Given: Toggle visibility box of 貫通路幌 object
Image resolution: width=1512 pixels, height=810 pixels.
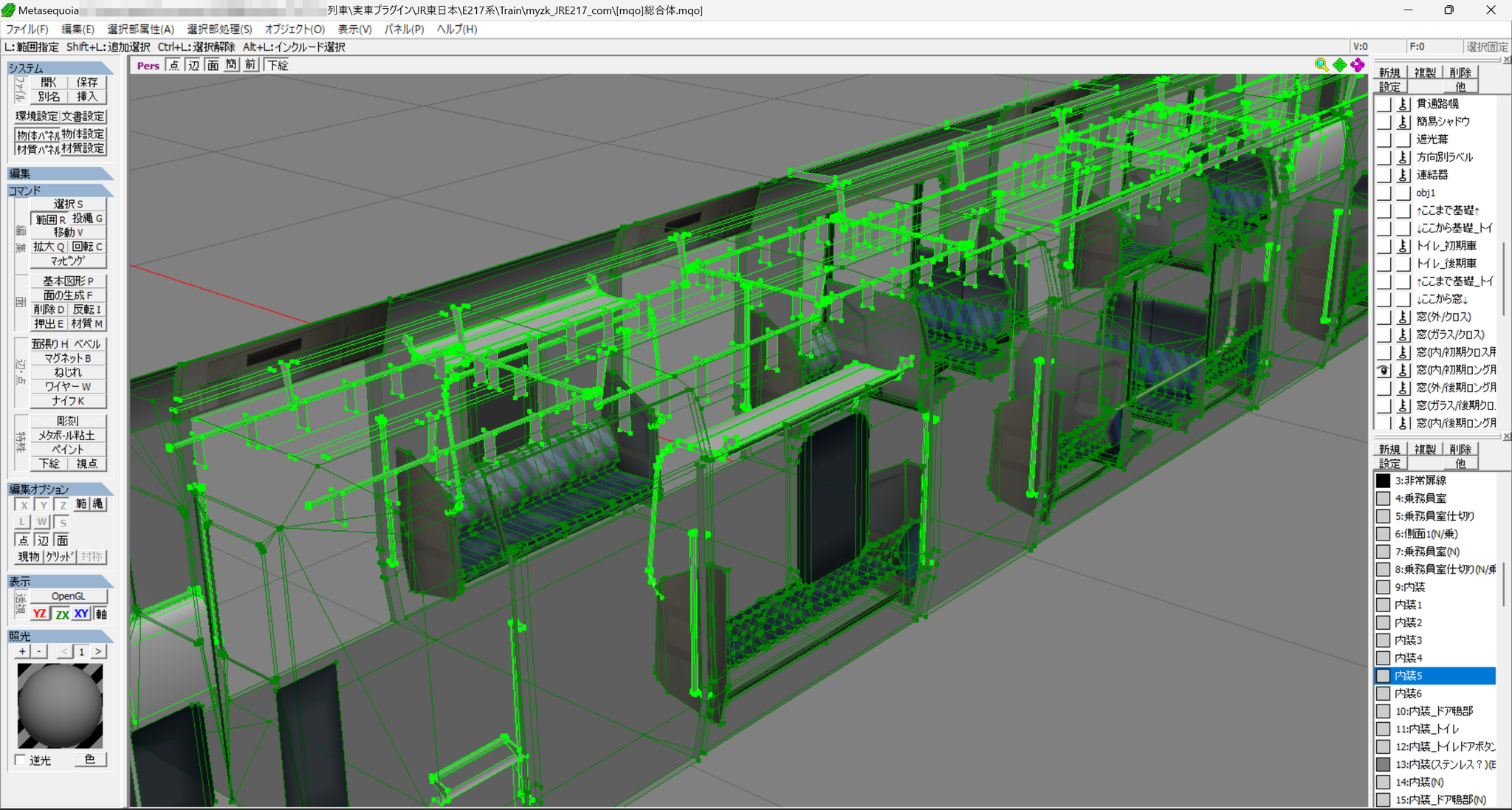Looking at the screenshot, I should click(x=1384, y=104).
